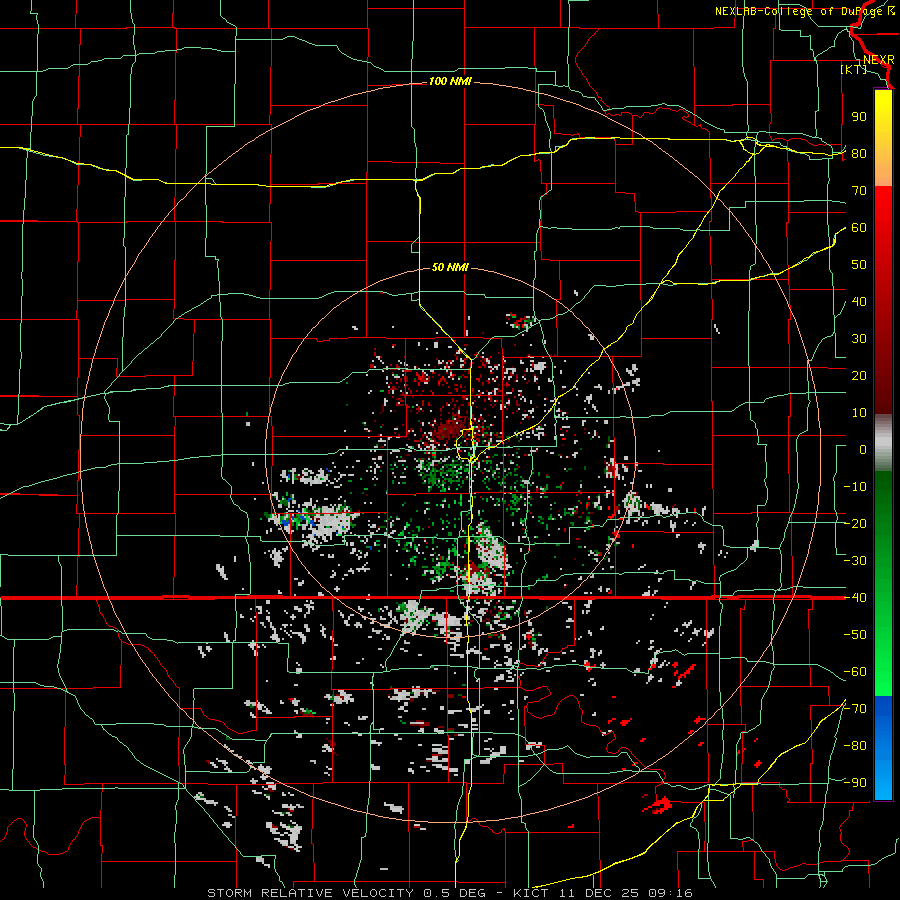900x900 pixels.
Task: Select the 0 value on velocity scale
Action: 863,450
